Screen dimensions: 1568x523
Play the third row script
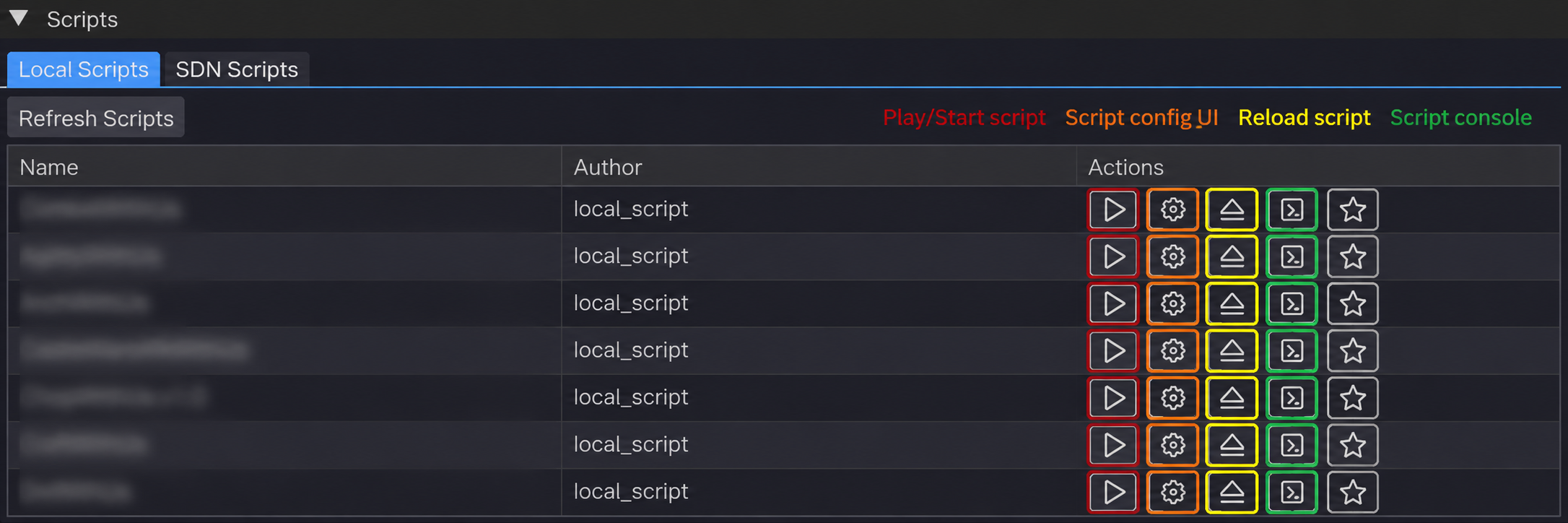tap(1113, 303)
